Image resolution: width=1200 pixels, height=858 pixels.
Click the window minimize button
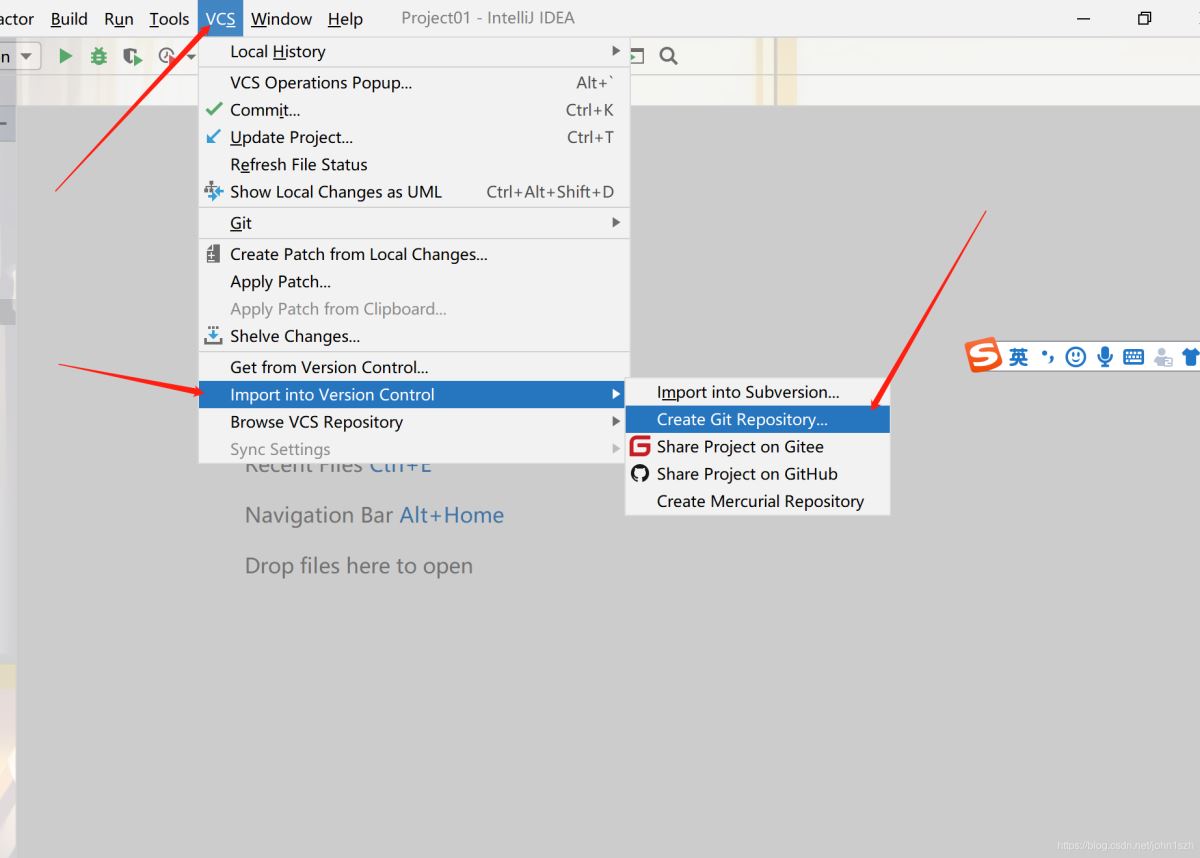[x=1084, y=18]
